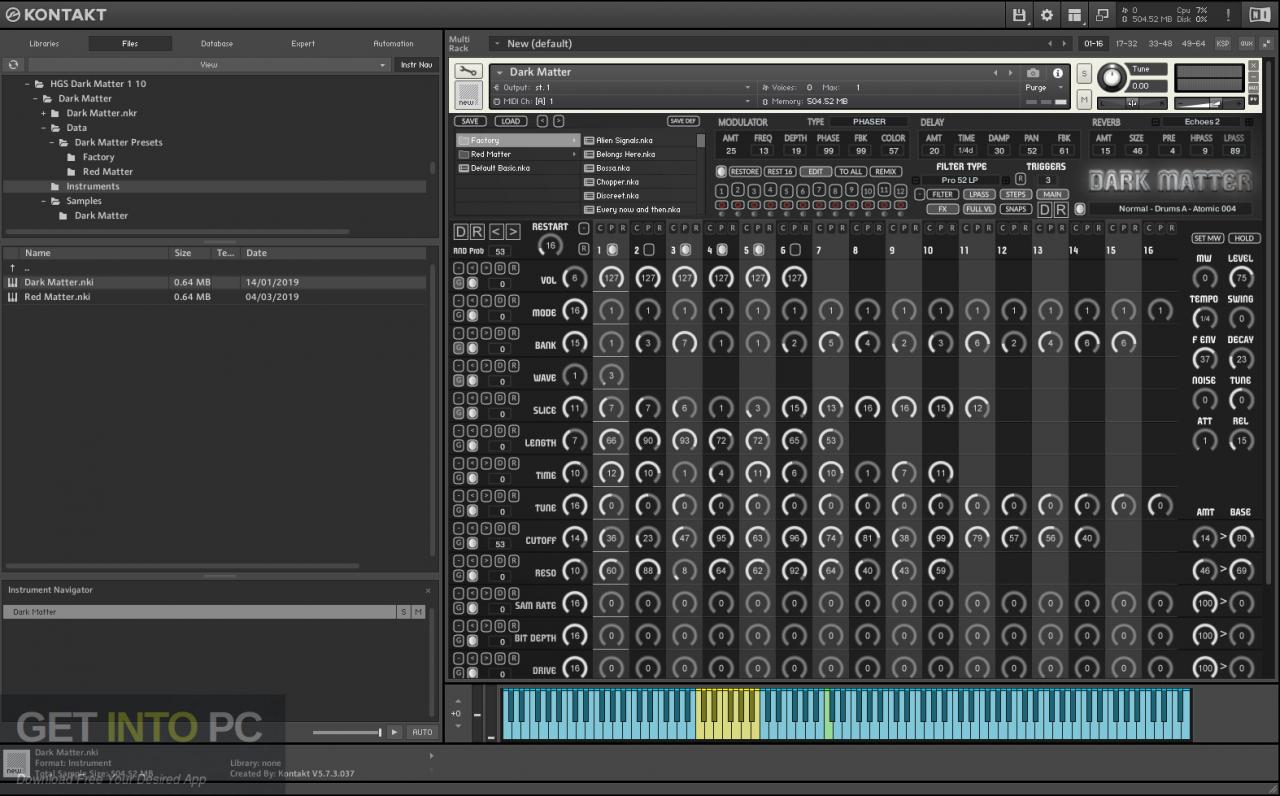The height and width of the screenshot is (796, 1280).
Task: Click the Dark Matter folder icon under Samples
Action: (x=64, y=216)
